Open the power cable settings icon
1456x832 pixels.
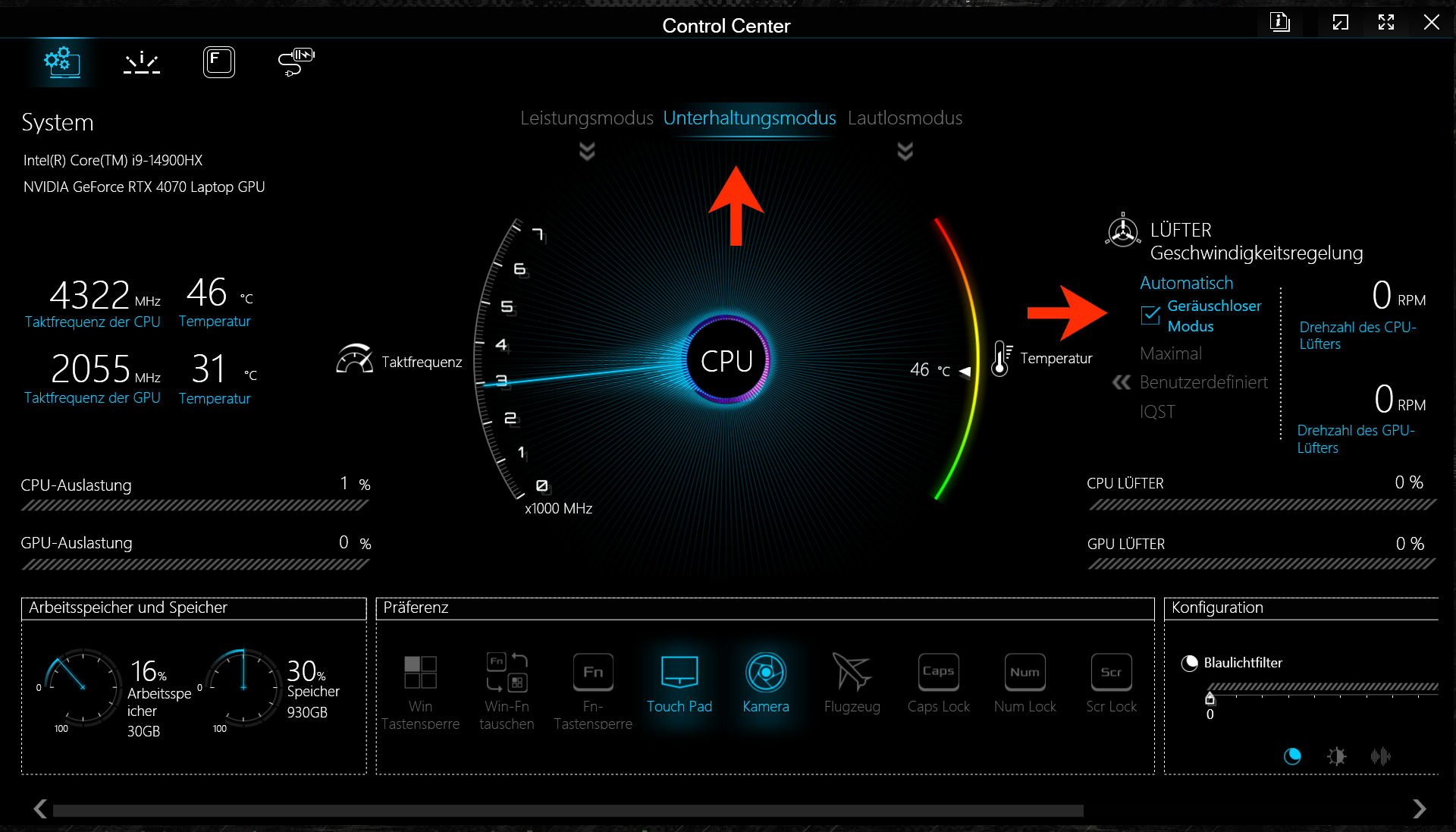[296, 62]
